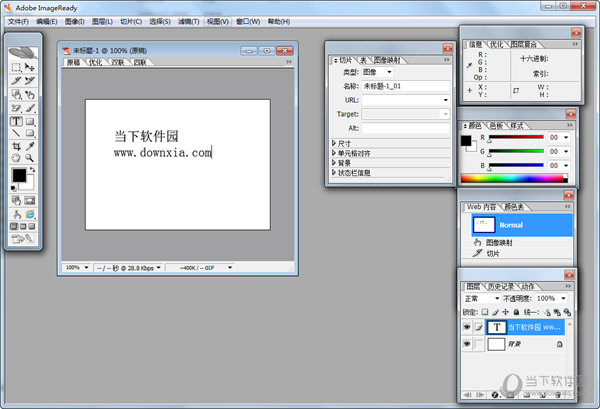Viewport: 600px width, 409px height.
Task: Select the Image Map Select tool
Action: [29, 94]
